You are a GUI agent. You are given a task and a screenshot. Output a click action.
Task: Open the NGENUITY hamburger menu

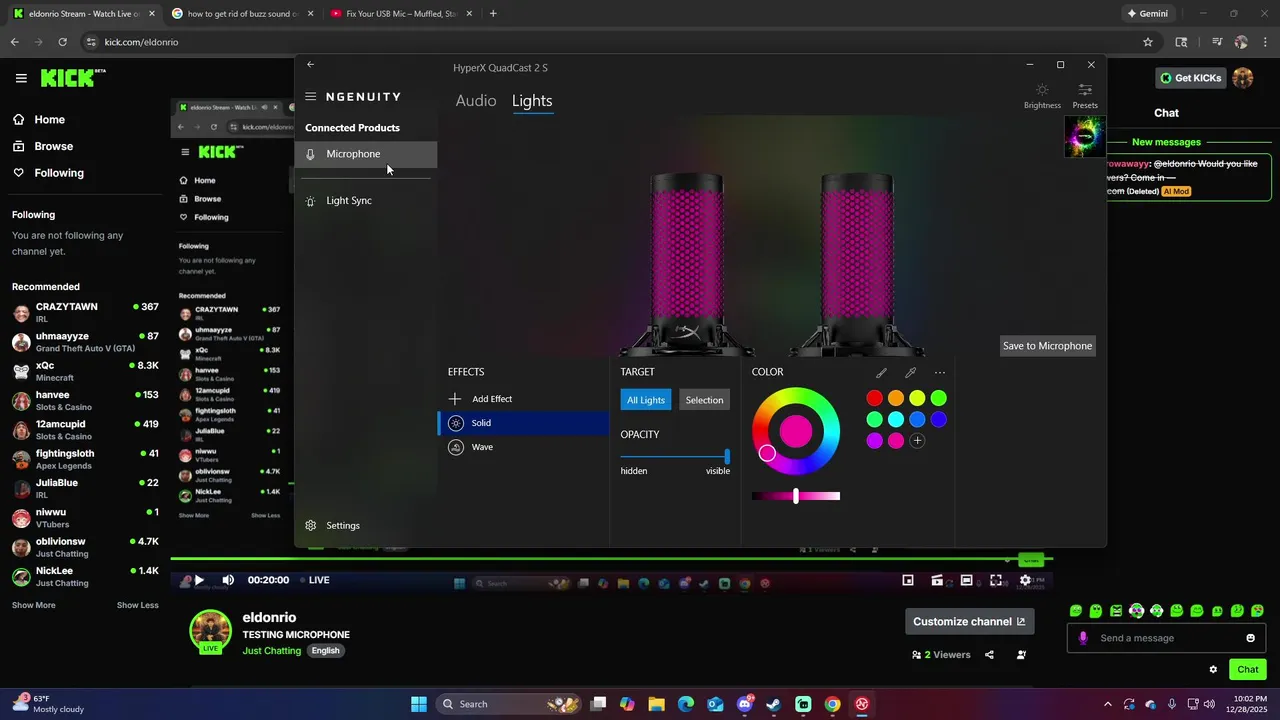coord(311,97)
